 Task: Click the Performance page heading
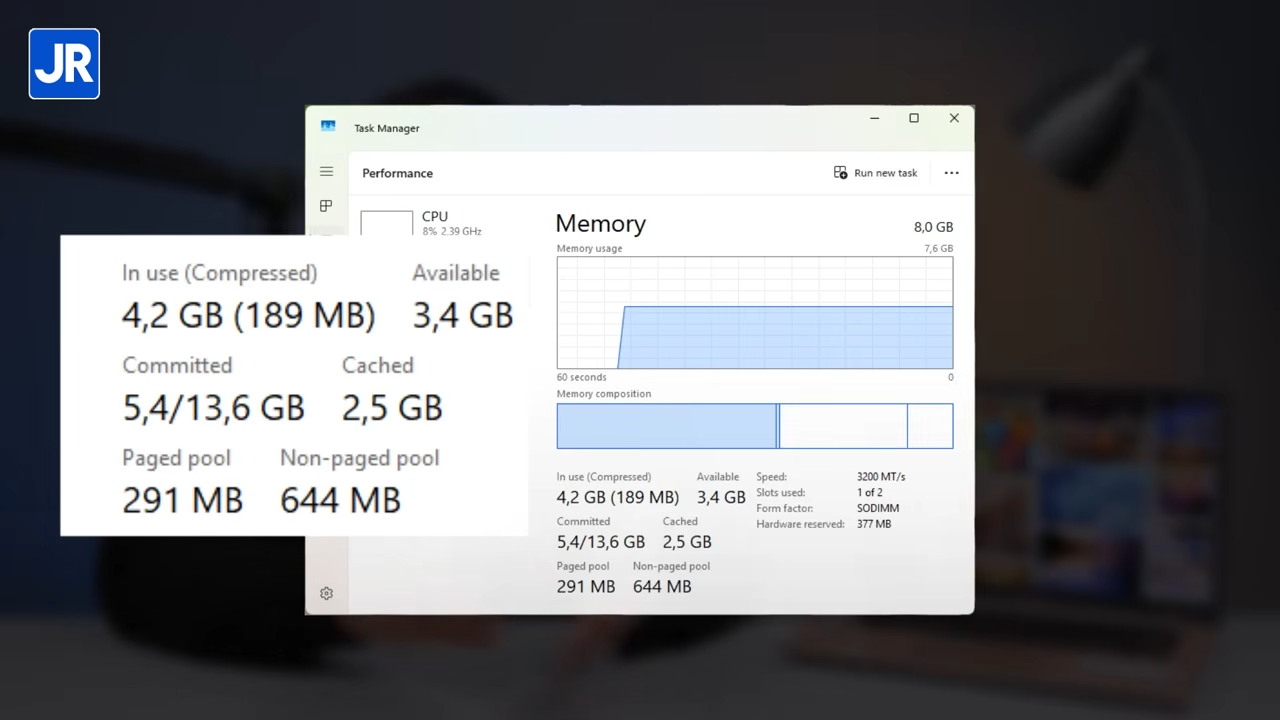[x=397, y=172]
